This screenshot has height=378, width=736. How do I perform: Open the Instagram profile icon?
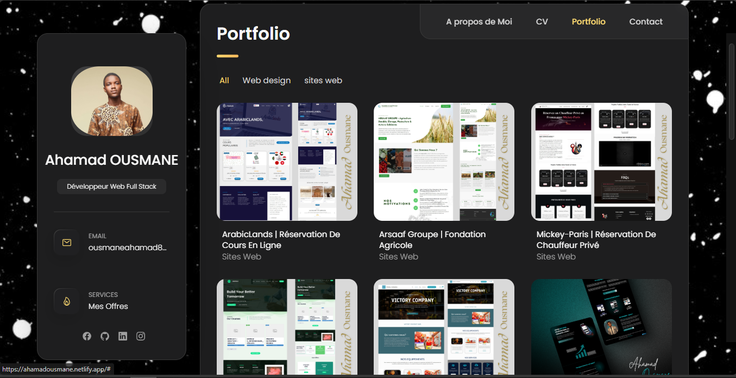140,336
